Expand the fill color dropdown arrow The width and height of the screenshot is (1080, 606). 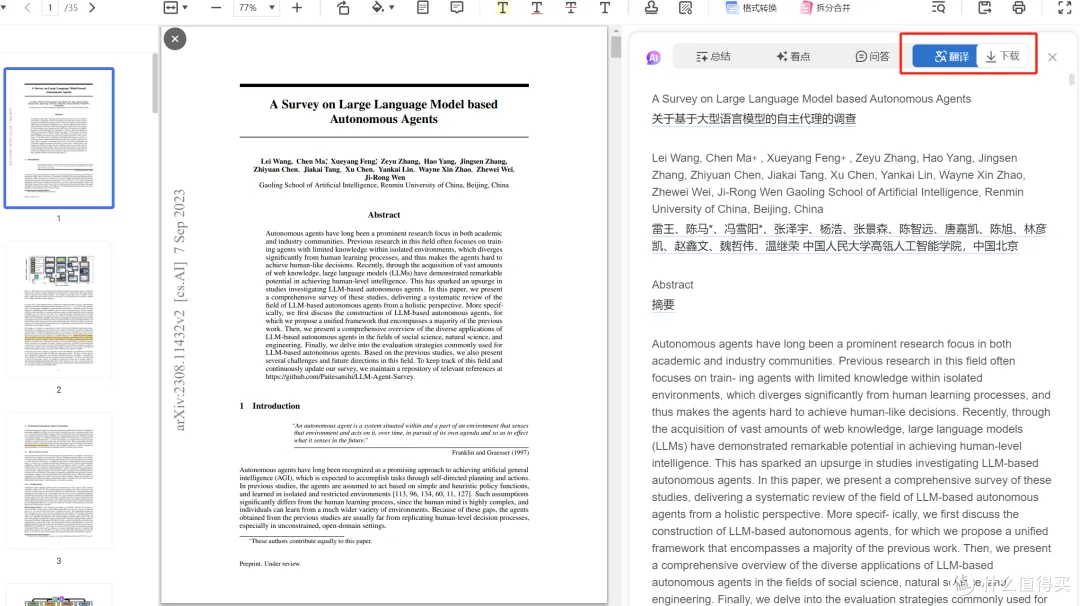click(392, 8)
